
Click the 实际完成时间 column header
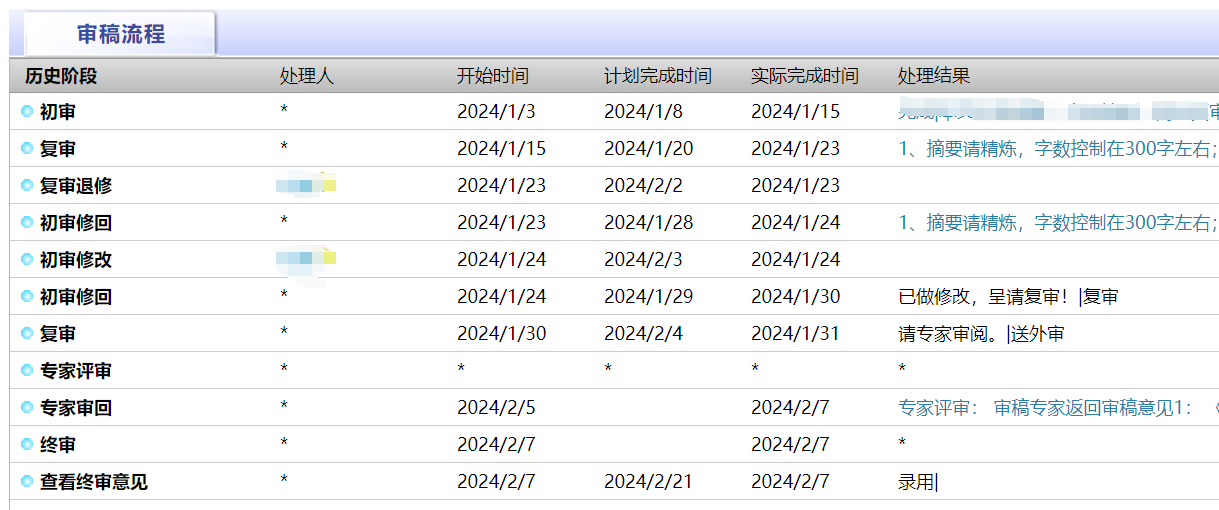point(805,76)
